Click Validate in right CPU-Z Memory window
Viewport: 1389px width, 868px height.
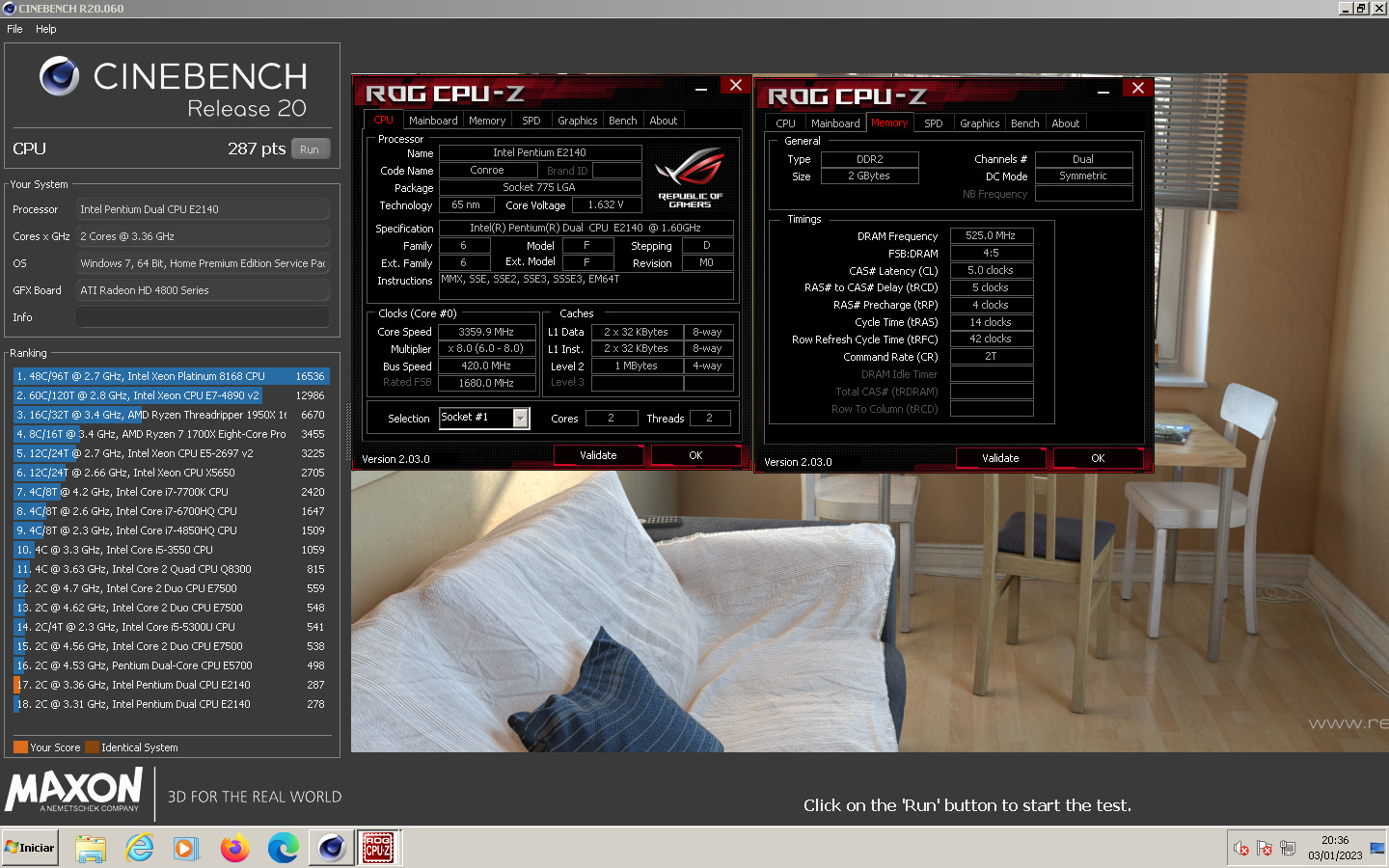(1000, 458)
